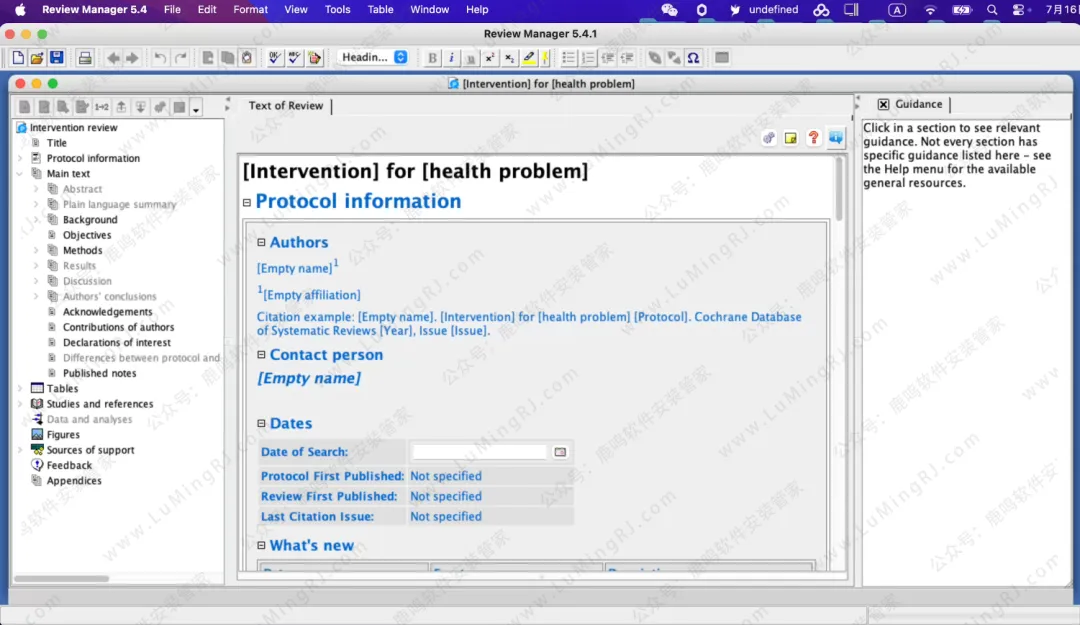Click the red question mark Help icon
The image size is (1080, 625).
(x=813, y=138)
